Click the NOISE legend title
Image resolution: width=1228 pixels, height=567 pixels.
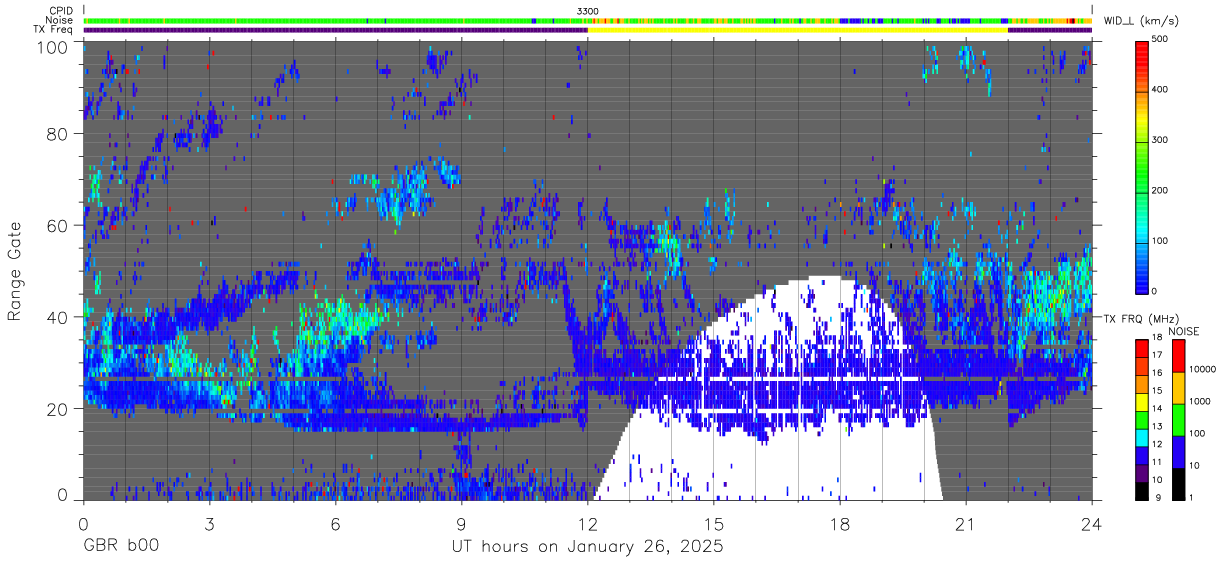tap(1185, 331)
